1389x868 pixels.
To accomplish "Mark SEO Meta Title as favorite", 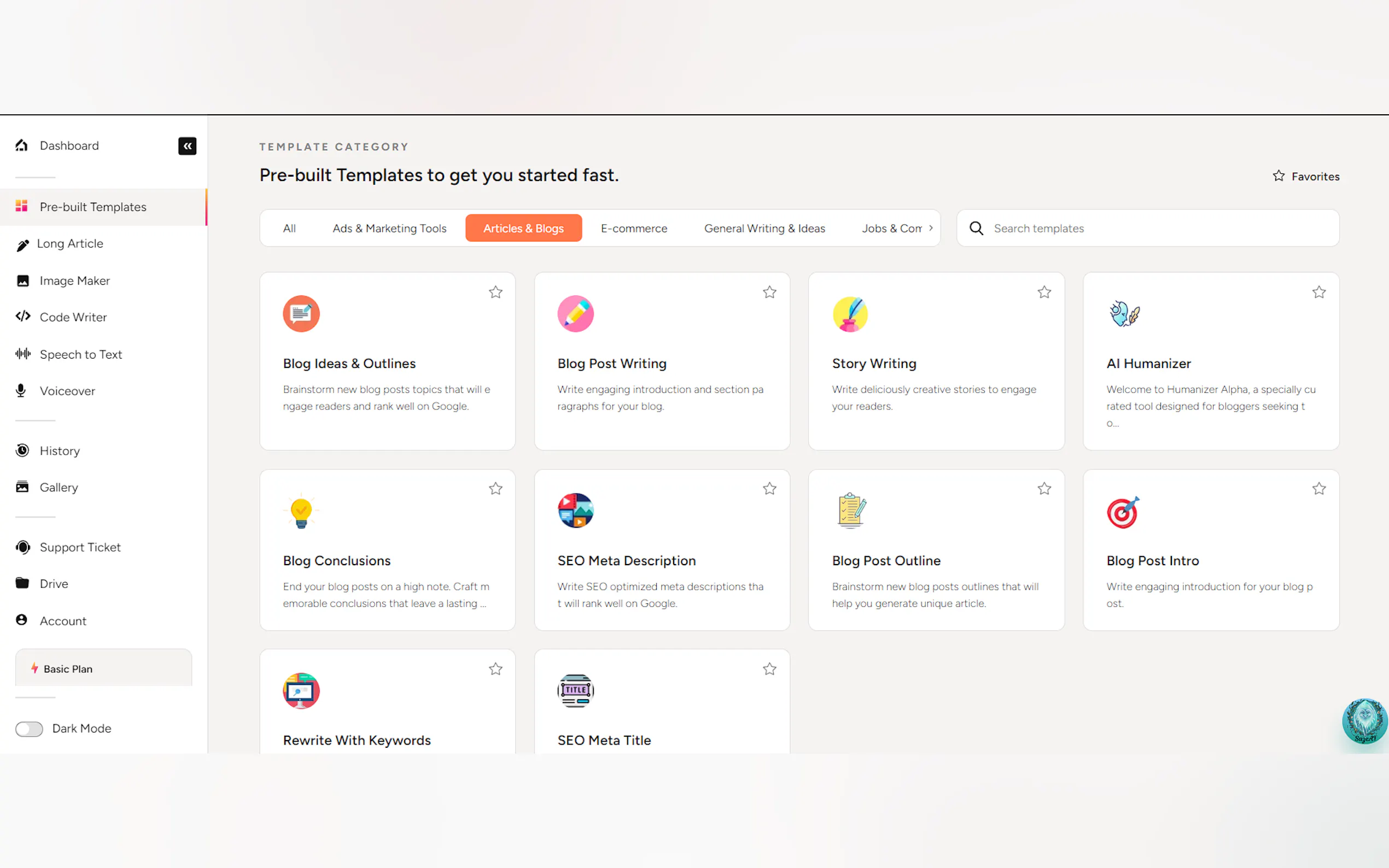I will (769, 669).
